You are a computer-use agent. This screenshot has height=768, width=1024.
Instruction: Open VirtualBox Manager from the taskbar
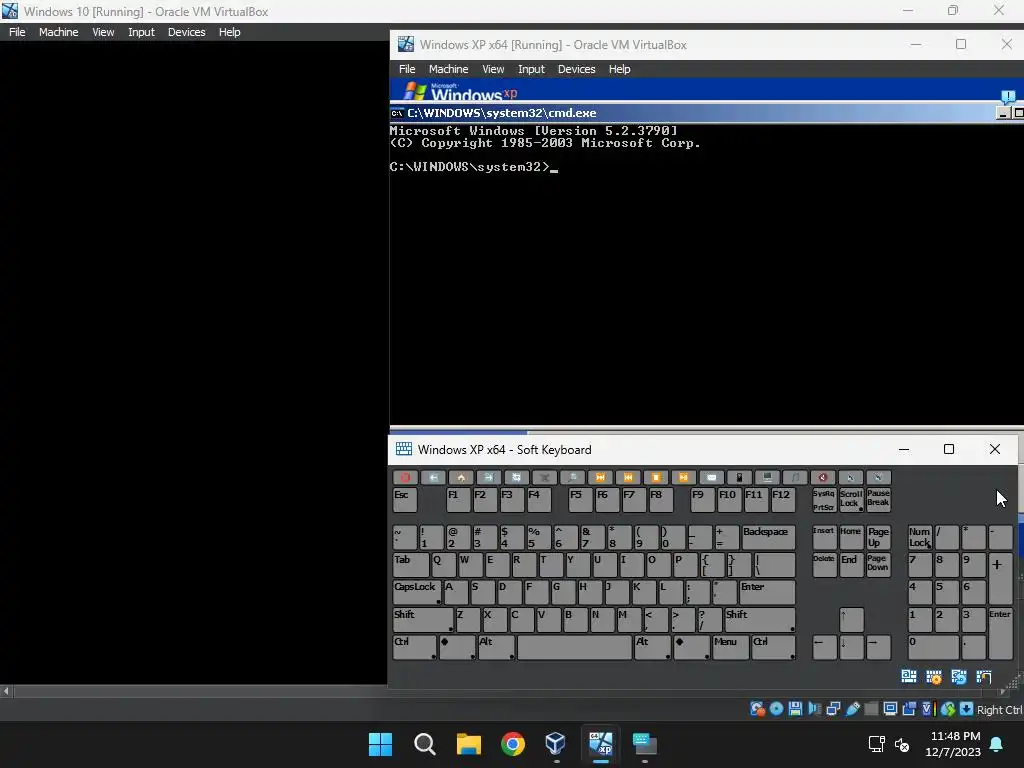point(556,744)
